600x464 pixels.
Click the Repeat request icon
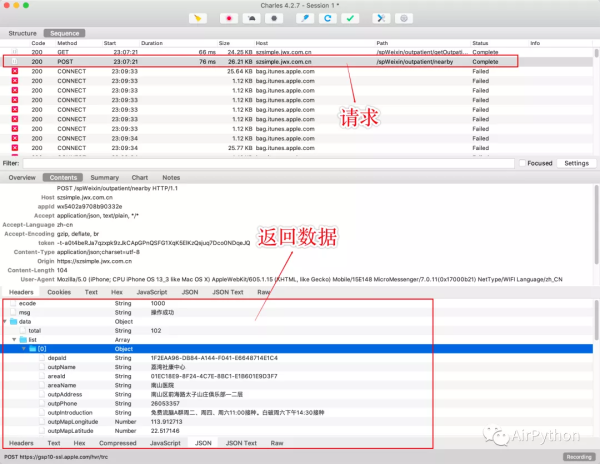coord(326,18)
